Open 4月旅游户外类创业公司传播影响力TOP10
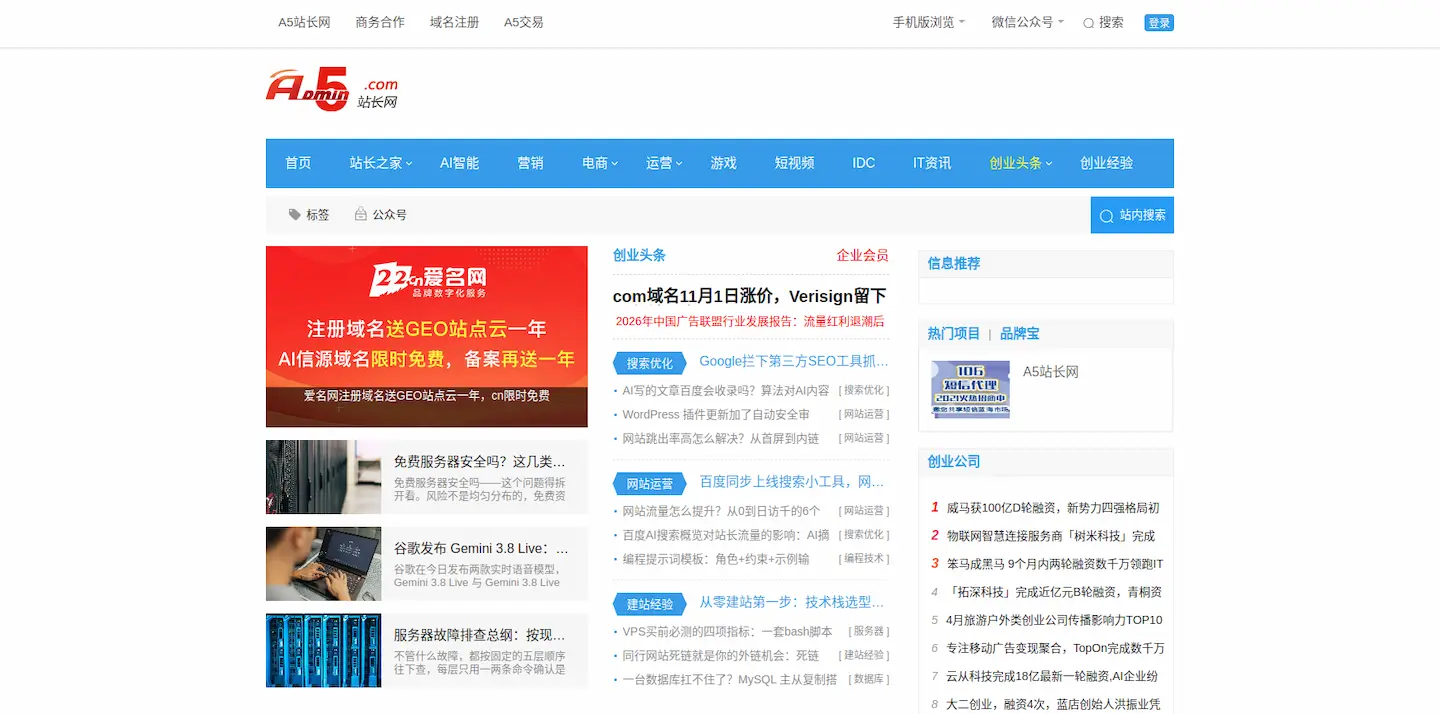Image resolution: width=1440 pixels, height=714 pixels. [1054, 620]
